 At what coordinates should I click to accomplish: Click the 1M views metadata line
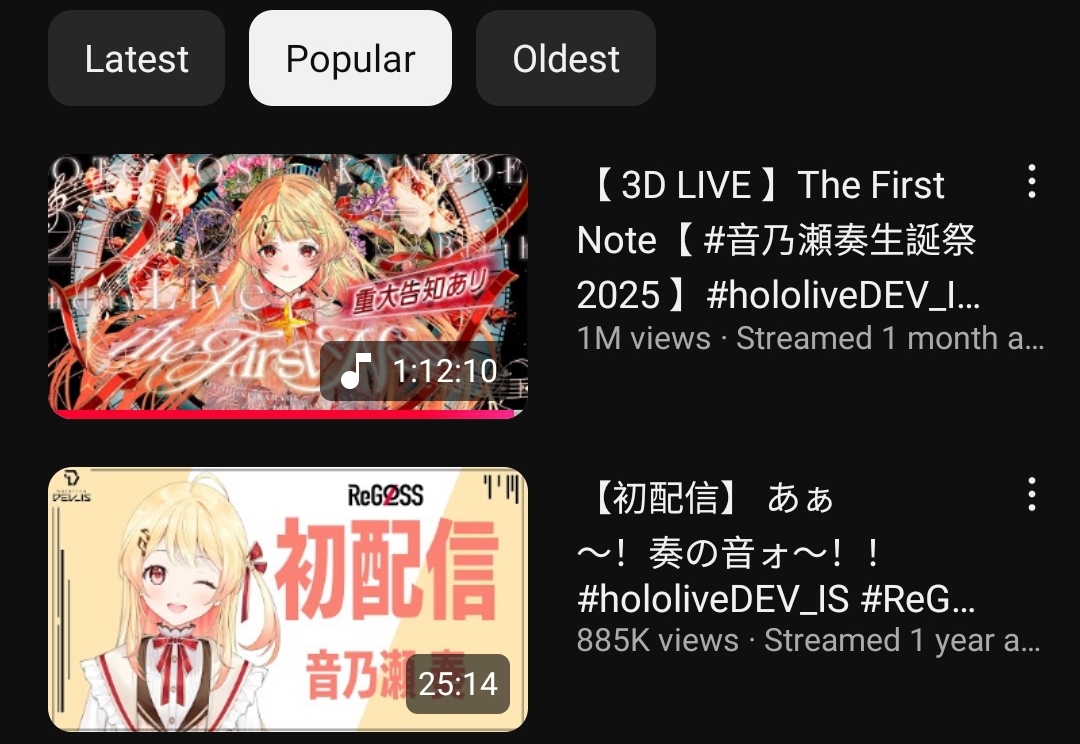[x=810, y=338]
